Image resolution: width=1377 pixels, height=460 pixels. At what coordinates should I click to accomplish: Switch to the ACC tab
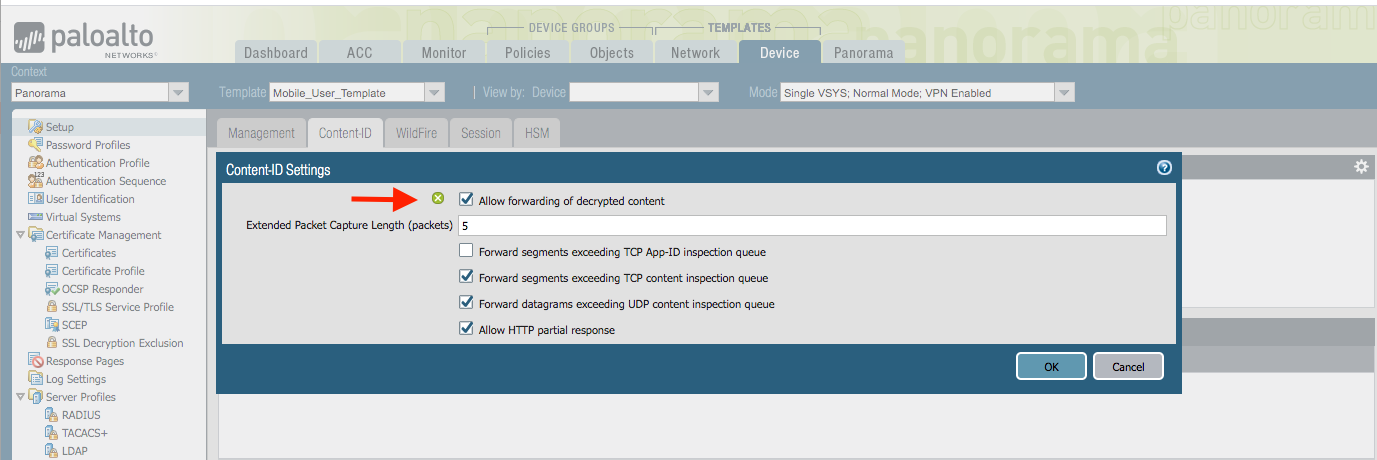coord(359,53)
